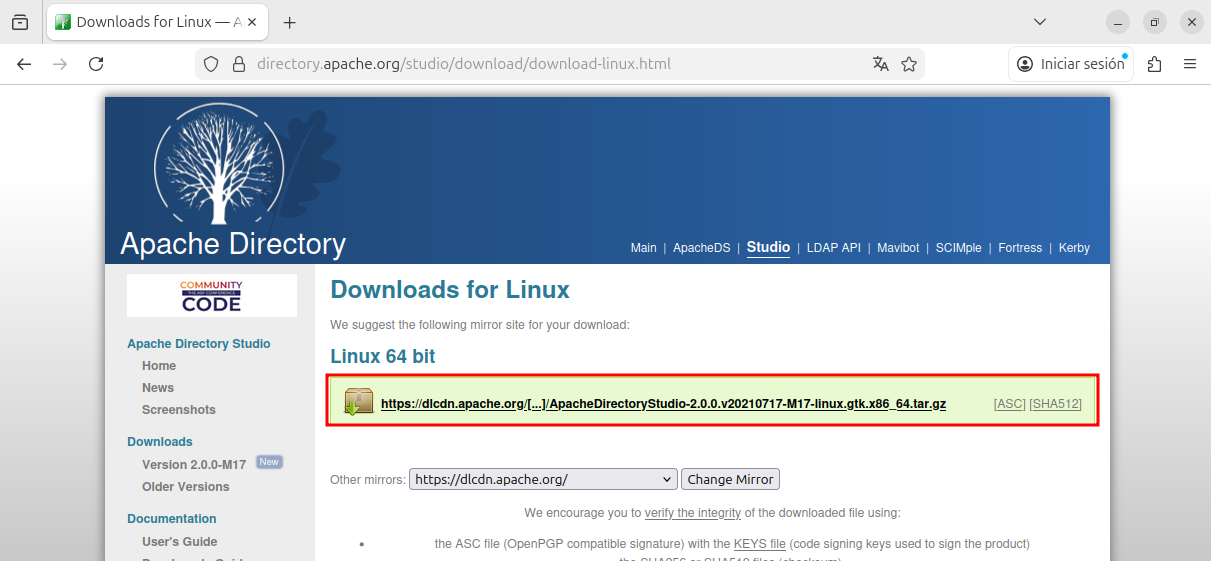Image resolution: width=1211 pixels, height=561 pixels.
Task: Open a new browser tab
Action: tap(290, 22)
